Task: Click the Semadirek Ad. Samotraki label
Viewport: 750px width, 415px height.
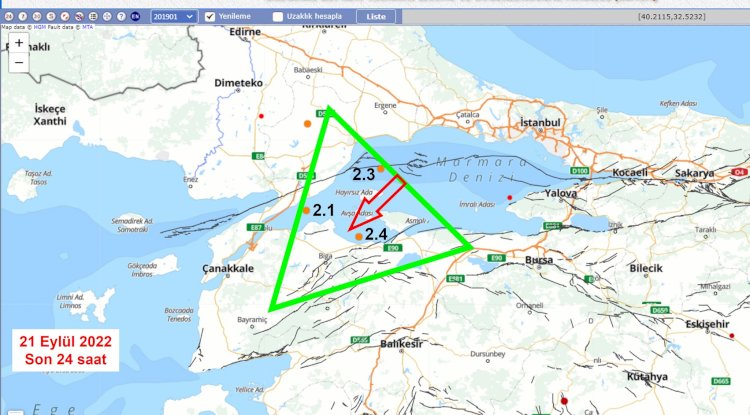Action: (132, 225)
